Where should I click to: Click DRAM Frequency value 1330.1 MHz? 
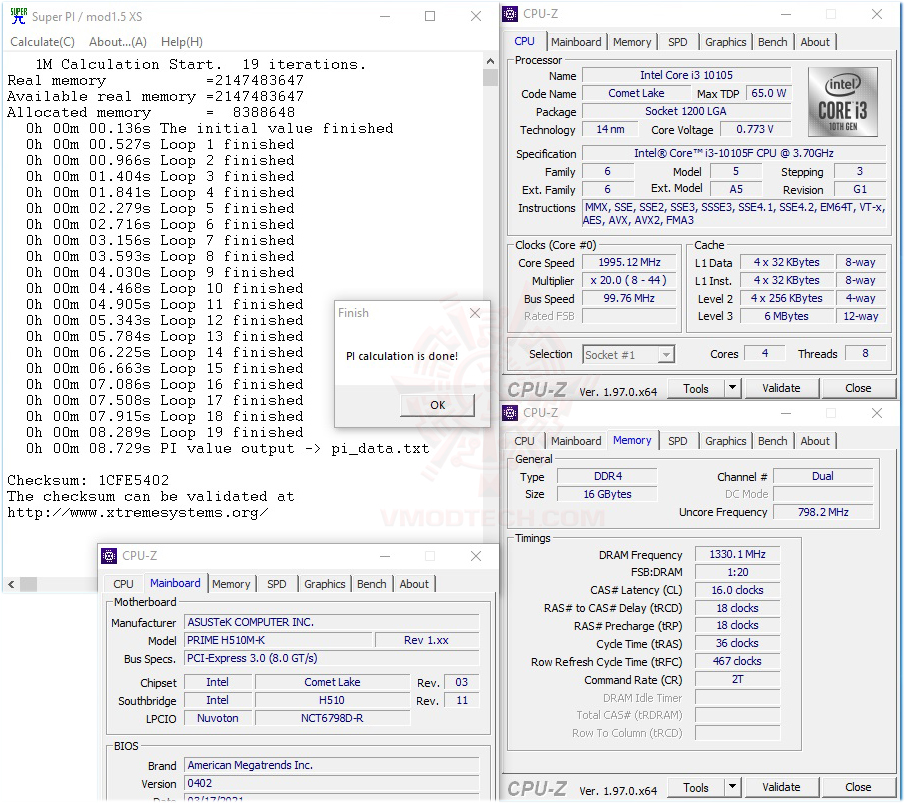(737, 554)
